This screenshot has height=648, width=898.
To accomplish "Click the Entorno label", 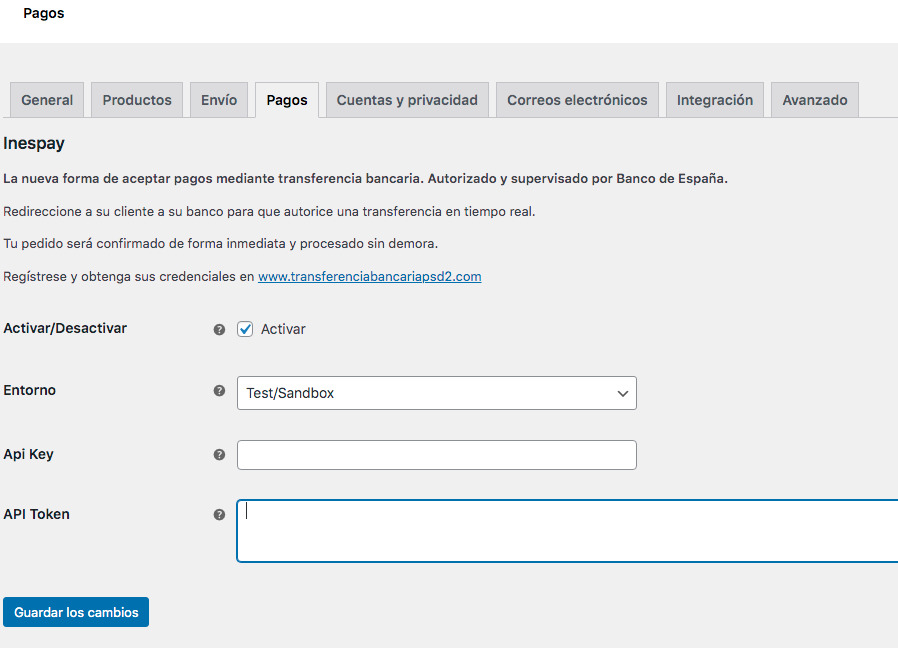I will tap(29, 390).
